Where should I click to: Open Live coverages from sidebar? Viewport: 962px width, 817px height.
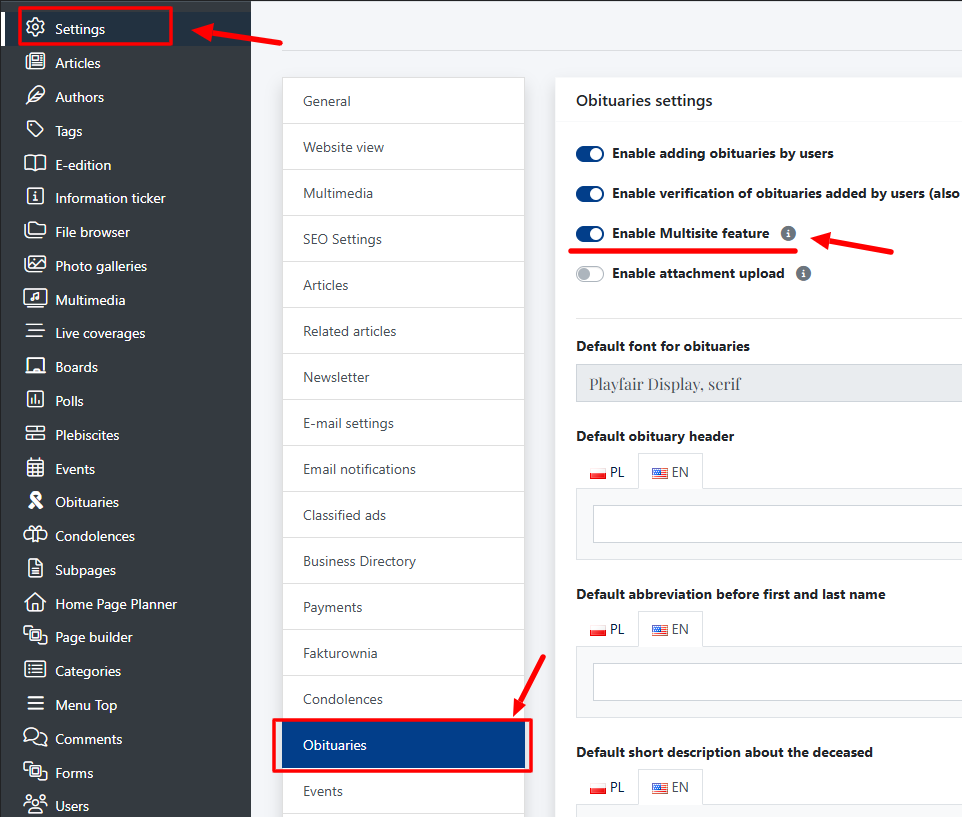coord(100,333)
